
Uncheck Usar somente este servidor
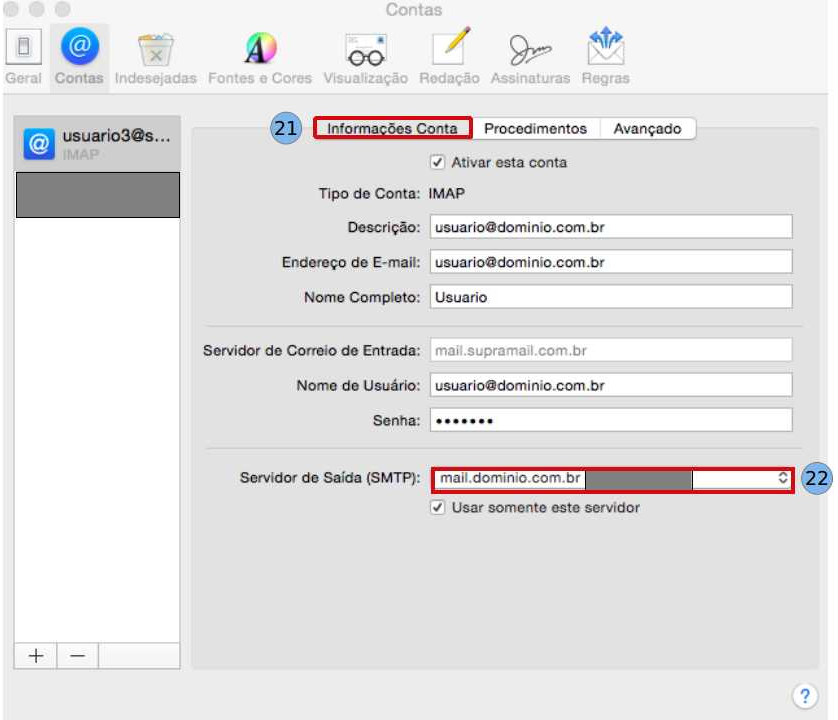(x=437, y=507)
